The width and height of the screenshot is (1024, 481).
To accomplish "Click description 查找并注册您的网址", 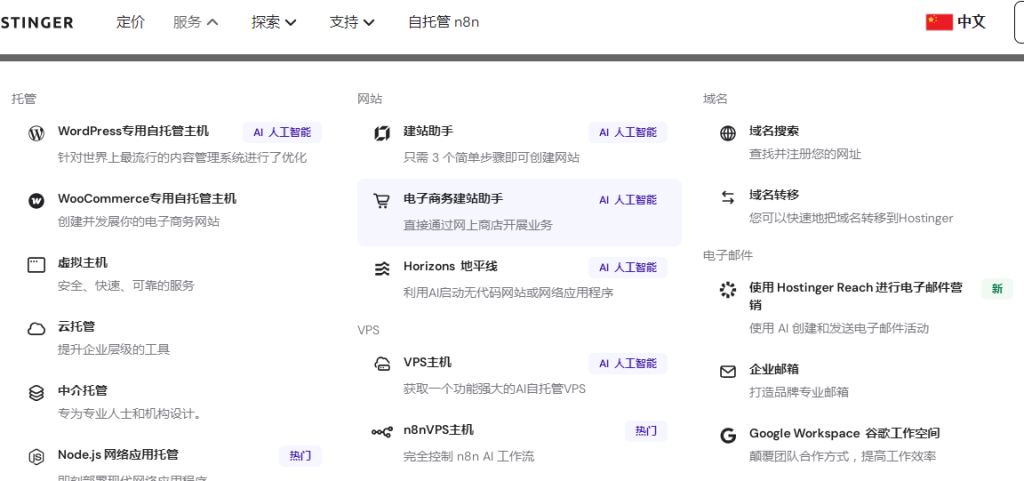I will (x=805, y=155).
